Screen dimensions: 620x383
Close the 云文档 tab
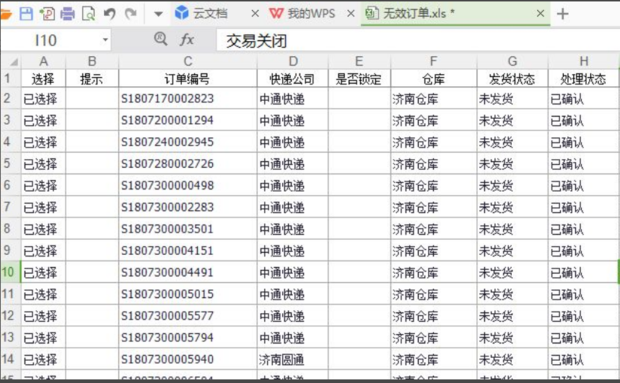(x=255, y=14)
